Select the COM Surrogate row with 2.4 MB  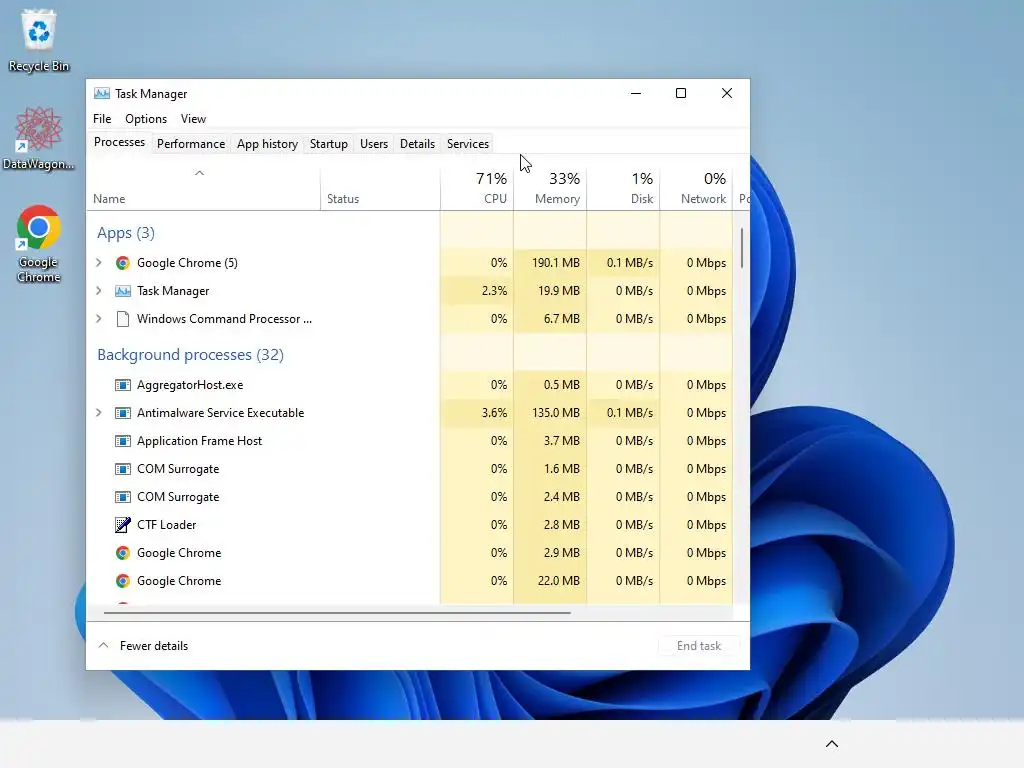[409, 497]
